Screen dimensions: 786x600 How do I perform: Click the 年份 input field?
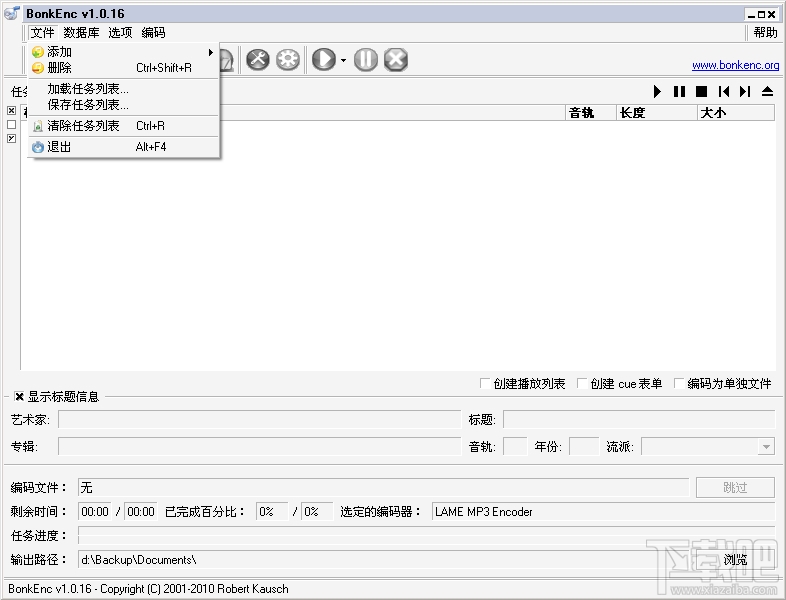[584, 446]
